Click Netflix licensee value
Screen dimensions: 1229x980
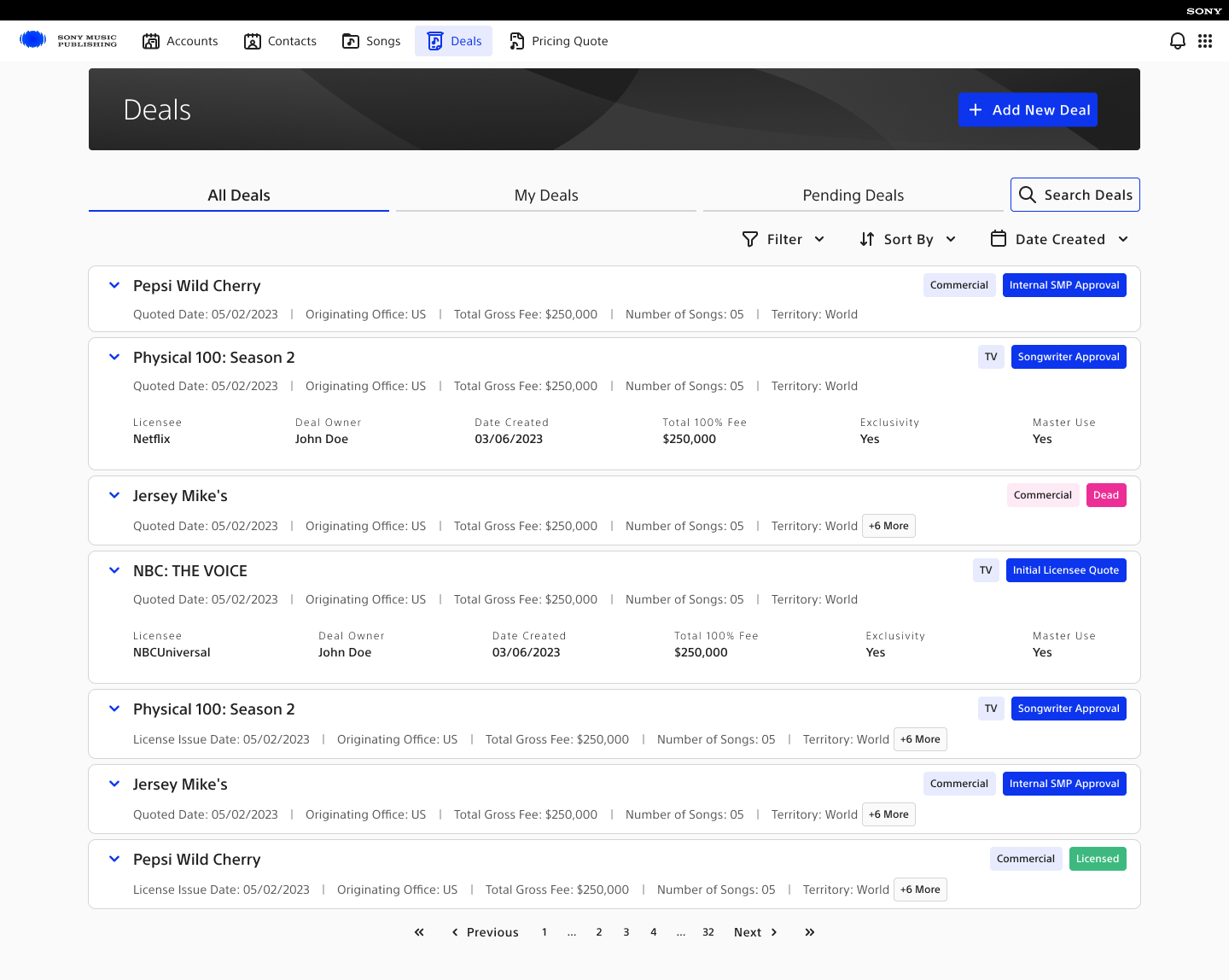[152, 439]
